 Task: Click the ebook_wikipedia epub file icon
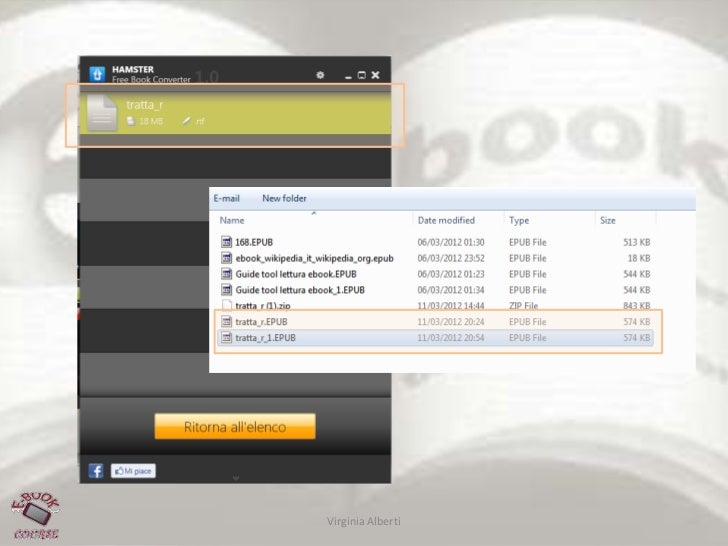point(226,258)
